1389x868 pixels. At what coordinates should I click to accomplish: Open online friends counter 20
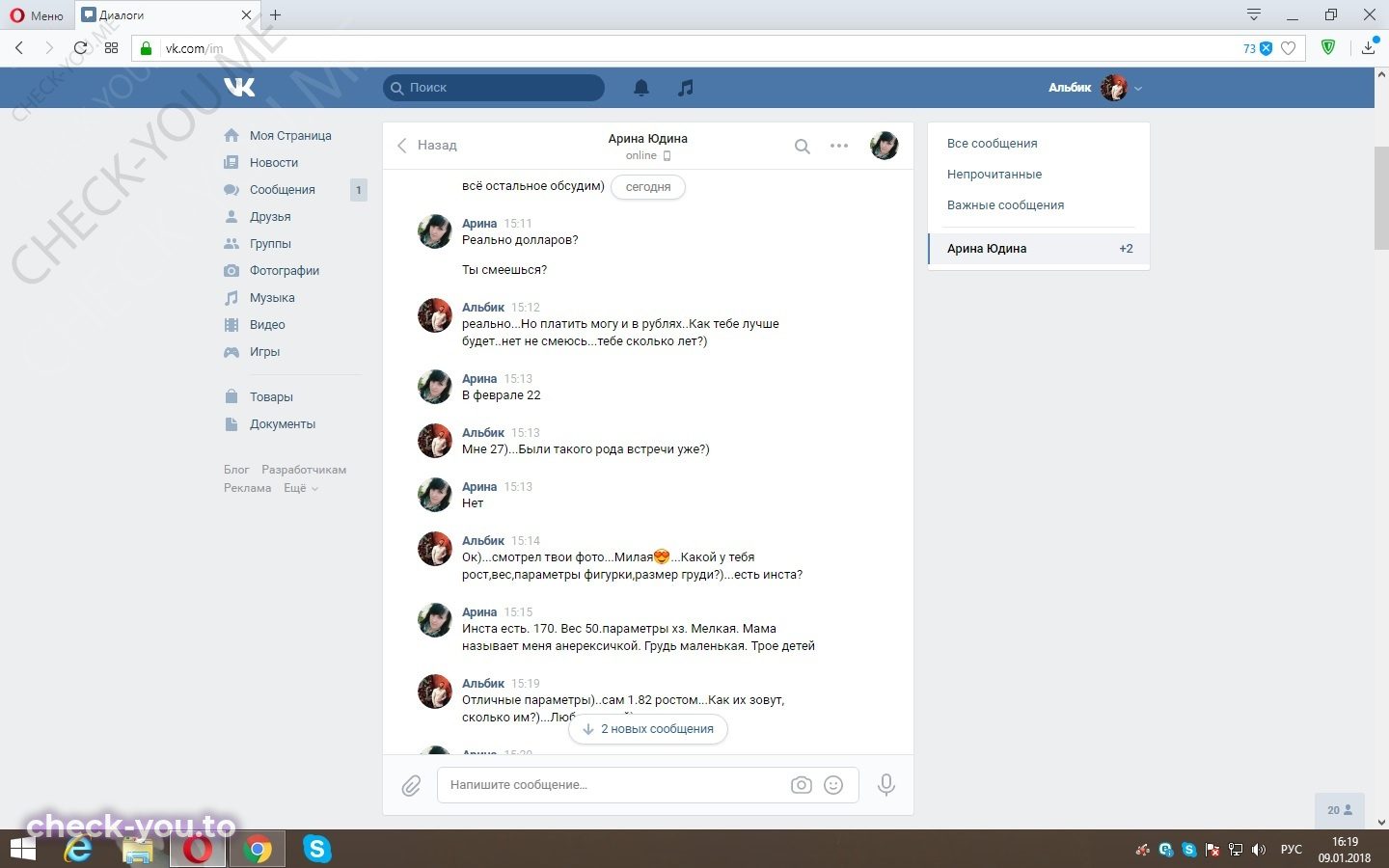pyautogui.click(x=1340, y=810)
